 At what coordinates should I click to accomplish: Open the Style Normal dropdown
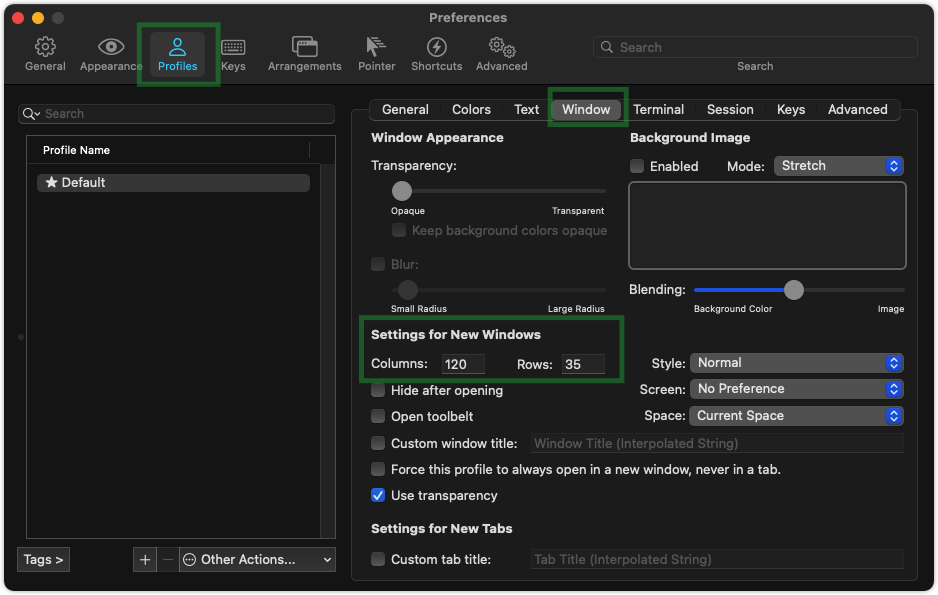[797, 363]
